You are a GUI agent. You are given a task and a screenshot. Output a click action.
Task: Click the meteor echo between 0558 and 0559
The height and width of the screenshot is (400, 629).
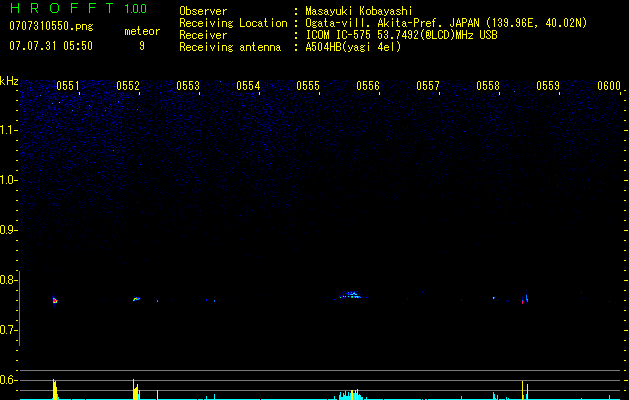click(525, 299)
